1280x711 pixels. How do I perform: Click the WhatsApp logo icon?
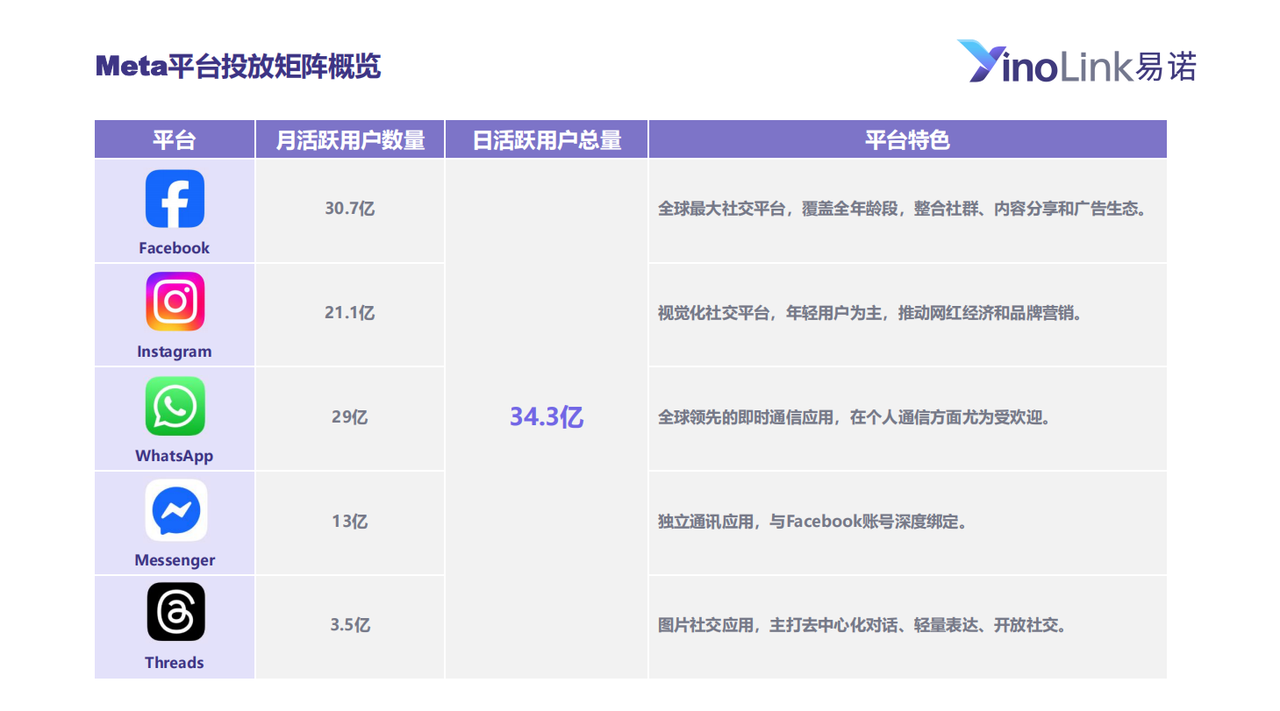(175, 406)
